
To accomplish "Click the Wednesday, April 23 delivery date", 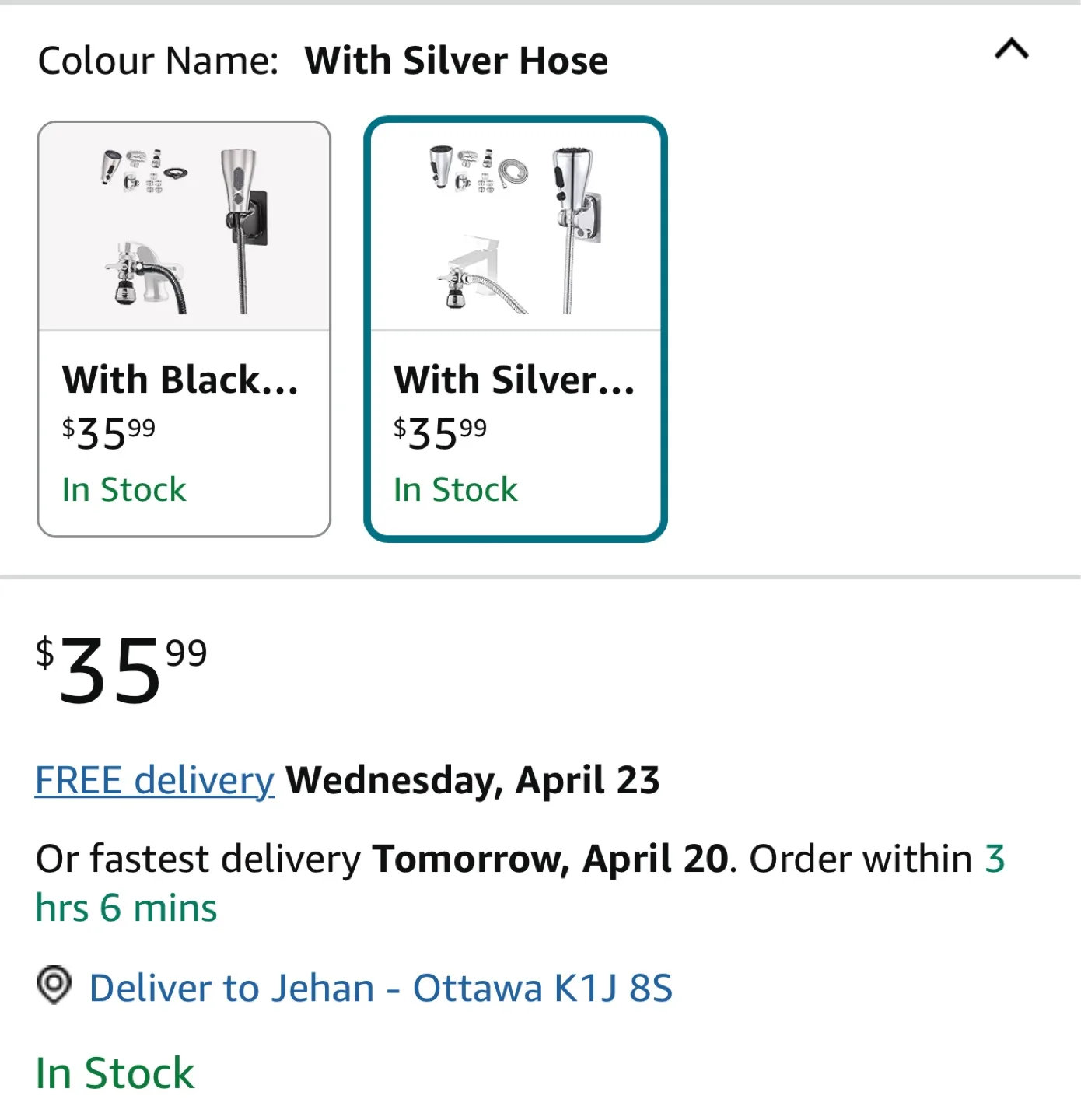I will tap(473, 780).
